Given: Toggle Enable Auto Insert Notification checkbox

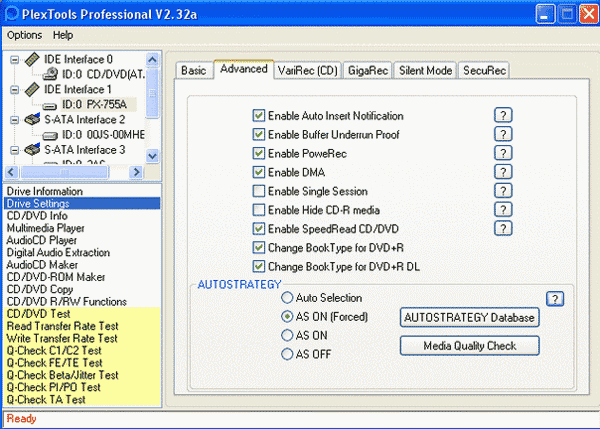Looking at the screenshot, I should pyautogui.click(x=259, y=115).
